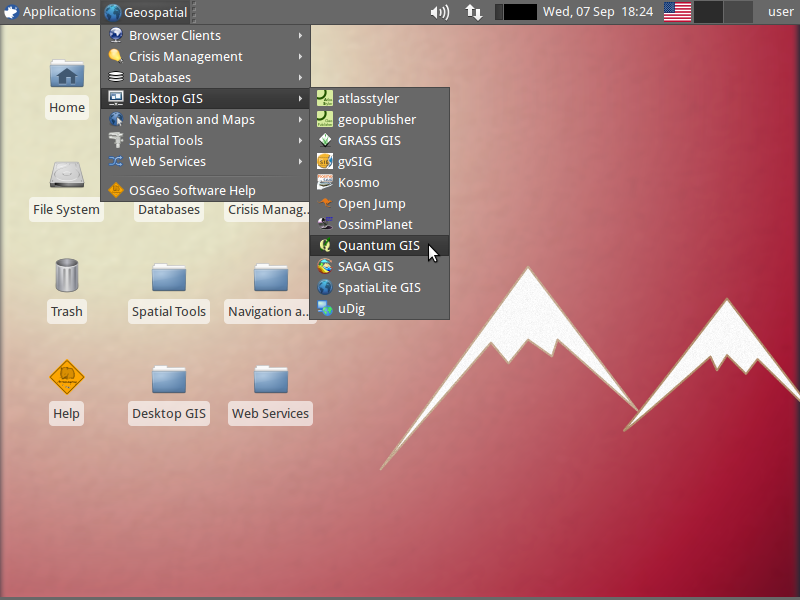Click the network connection icon
800x600 pixels.
point(474,12)
